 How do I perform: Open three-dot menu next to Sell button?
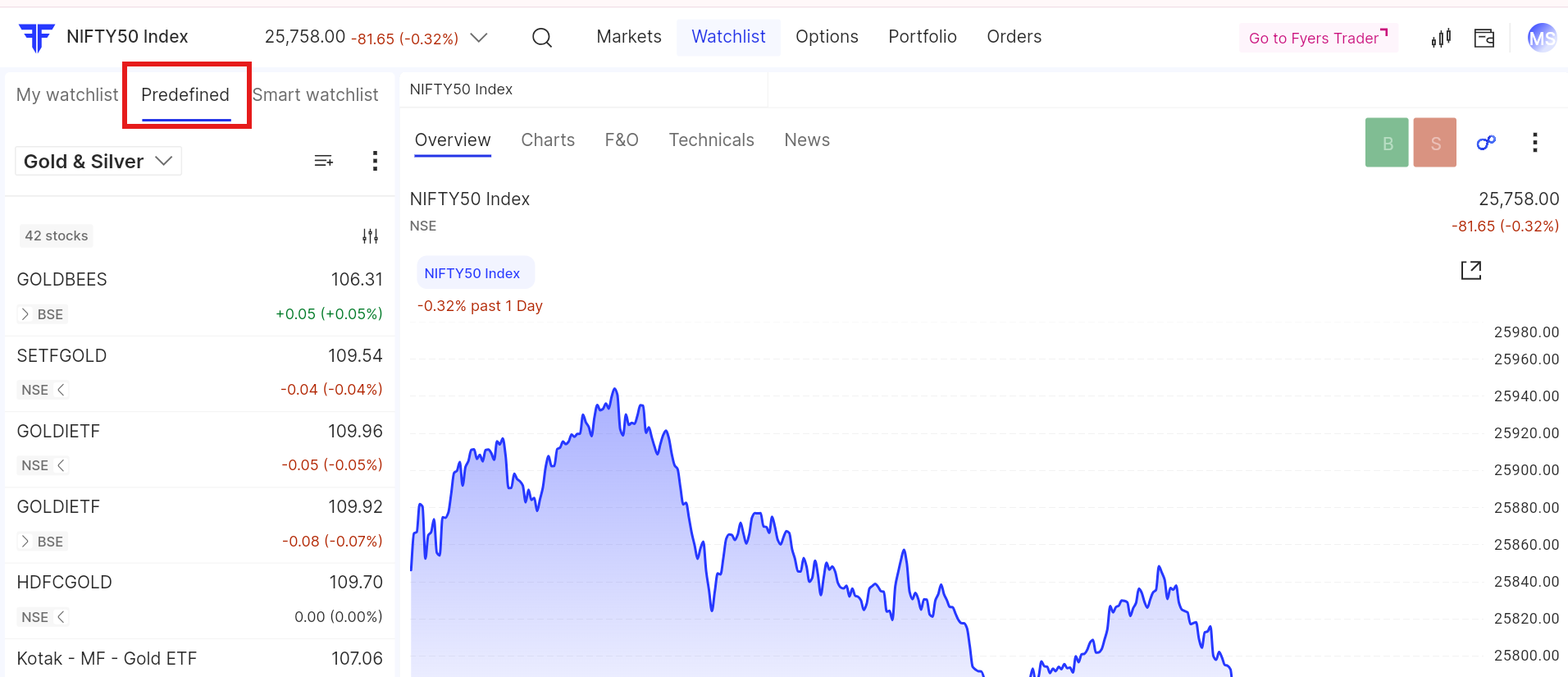point(1534,143)
